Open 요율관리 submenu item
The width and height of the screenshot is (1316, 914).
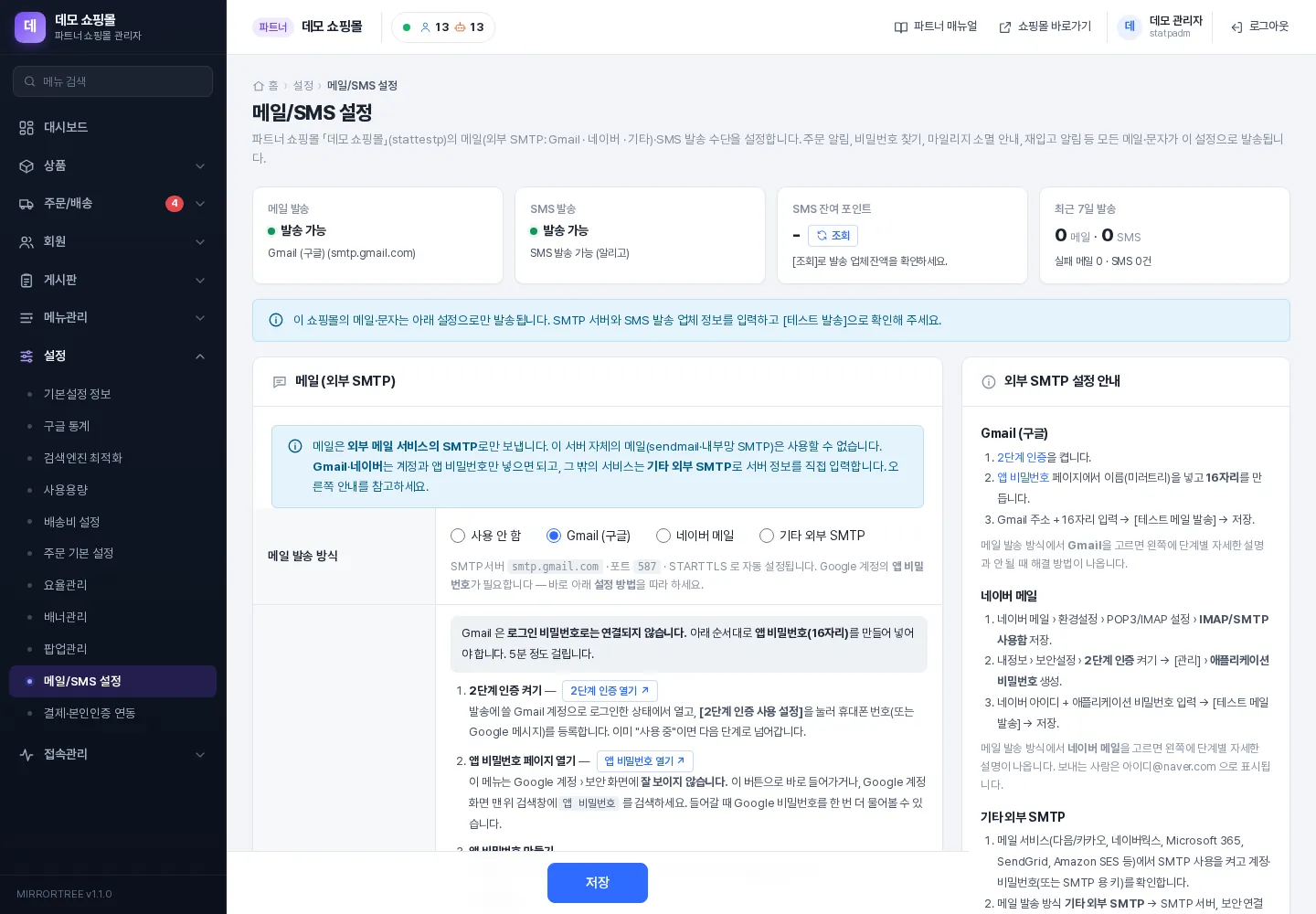112,585
